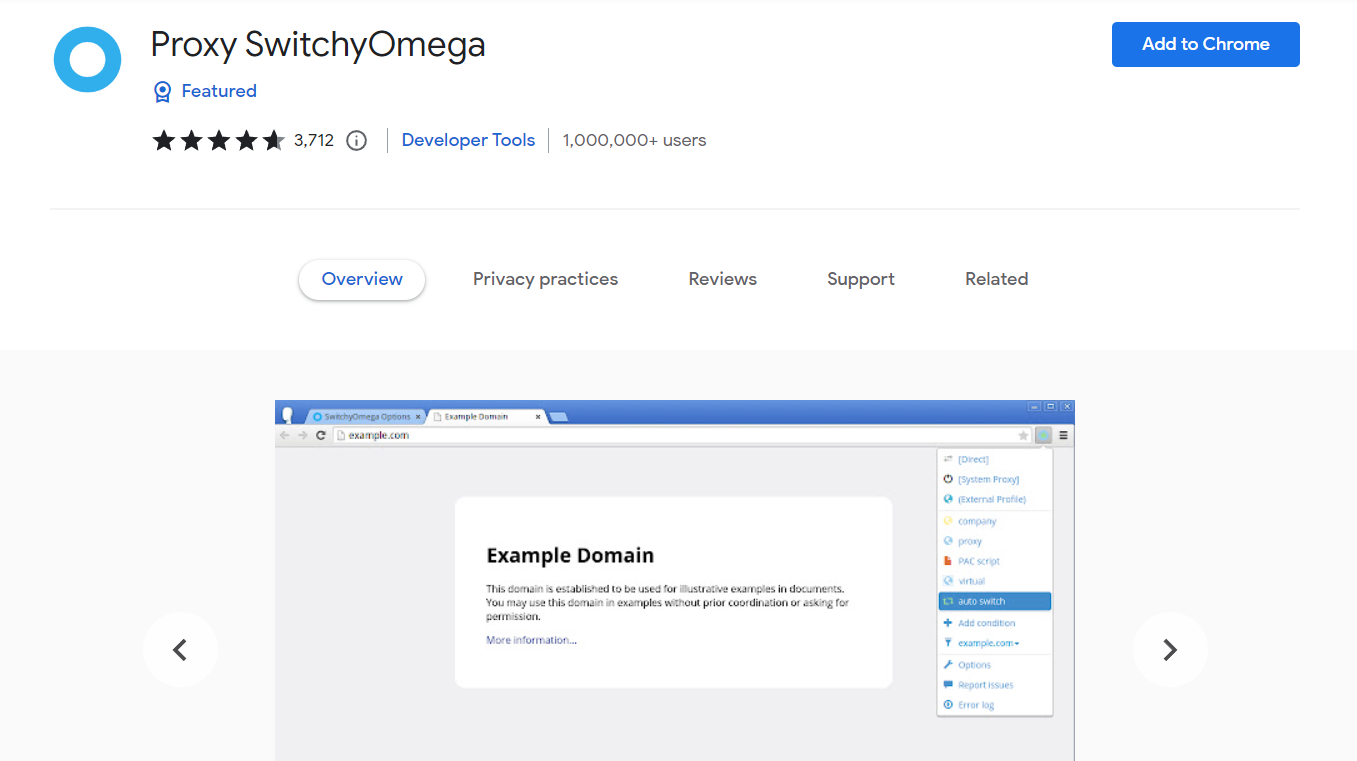
Task: Click the Featured badge icon
Action: pyautogui.click(x=162, y=92)
